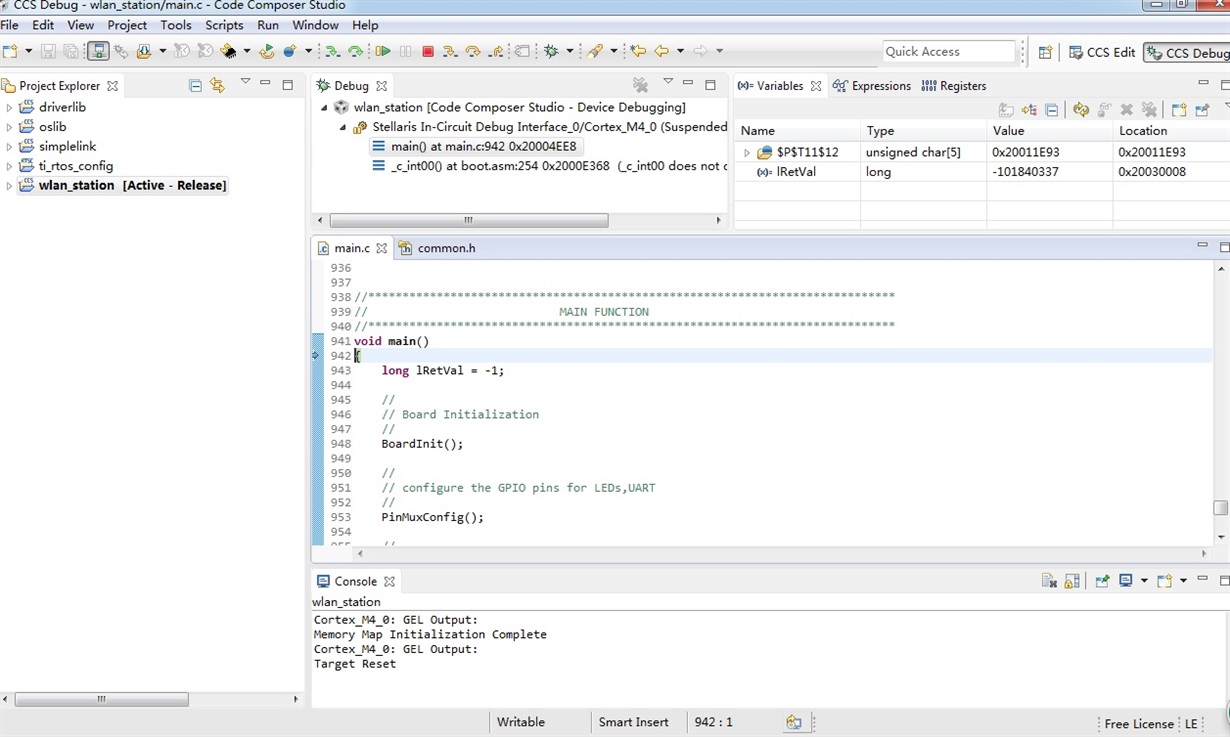Image resolution: width=1230 pixels, height=737 pixels.
Task: Click the green bug Debug toolbar icon
Action: pos(551,52)
